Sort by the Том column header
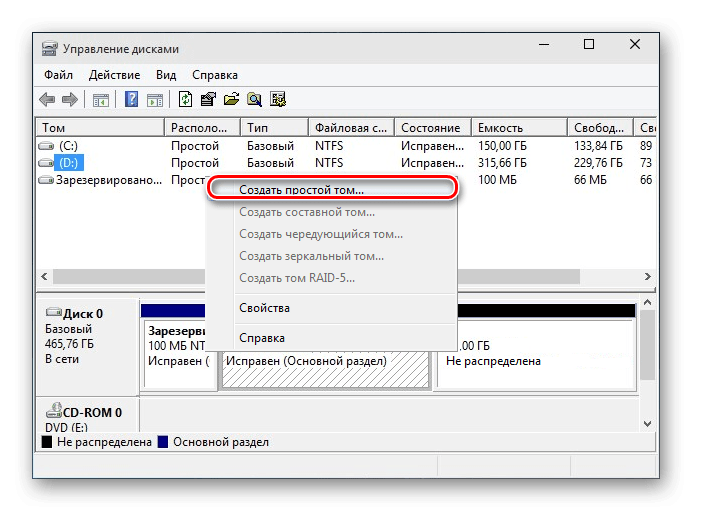 pyautogui.click(x=100, y=128)
